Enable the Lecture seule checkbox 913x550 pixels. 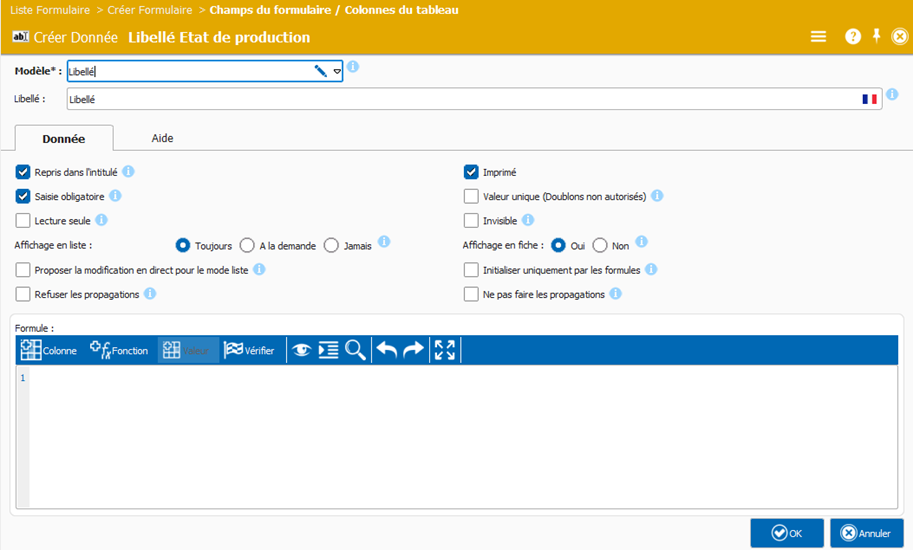23,220
